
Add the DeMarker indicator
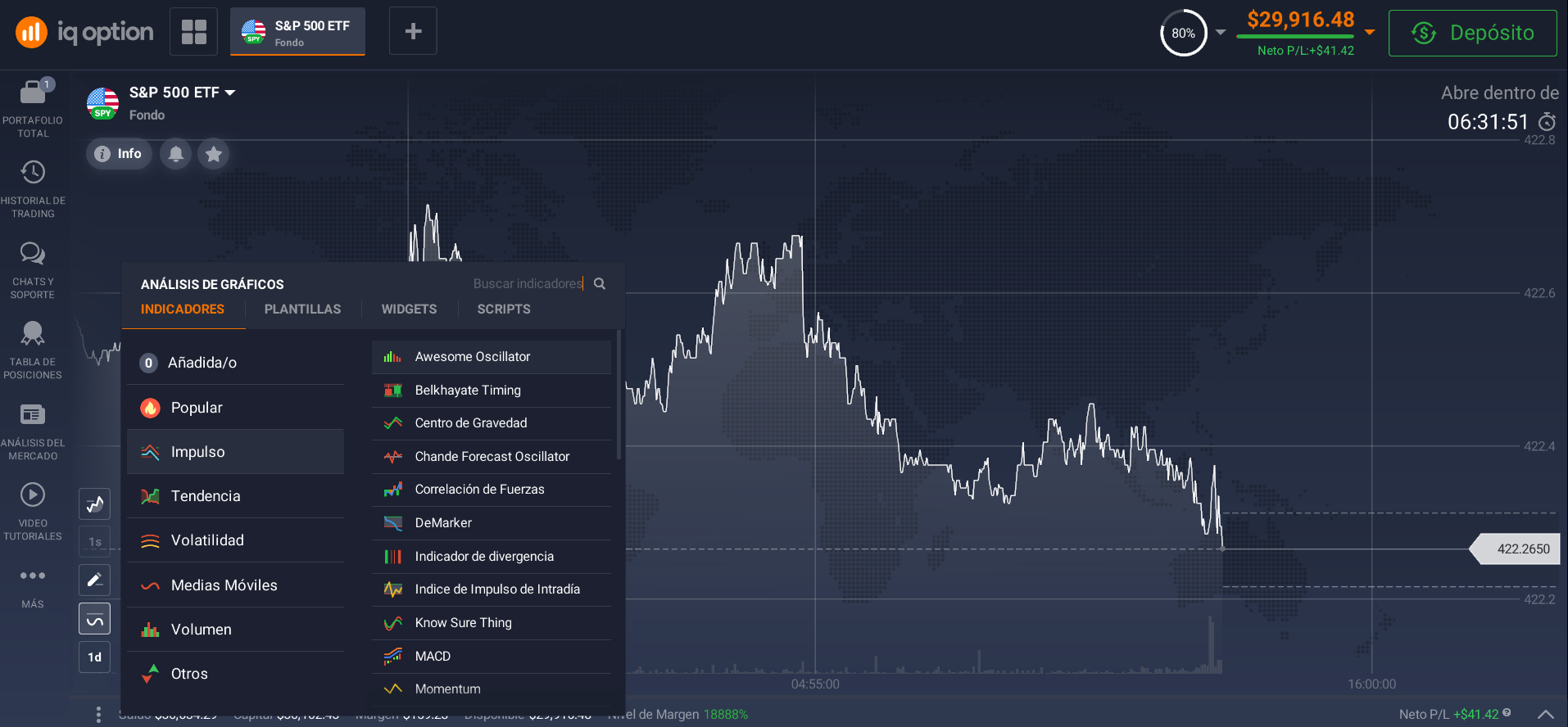click(x=492, y=523)
